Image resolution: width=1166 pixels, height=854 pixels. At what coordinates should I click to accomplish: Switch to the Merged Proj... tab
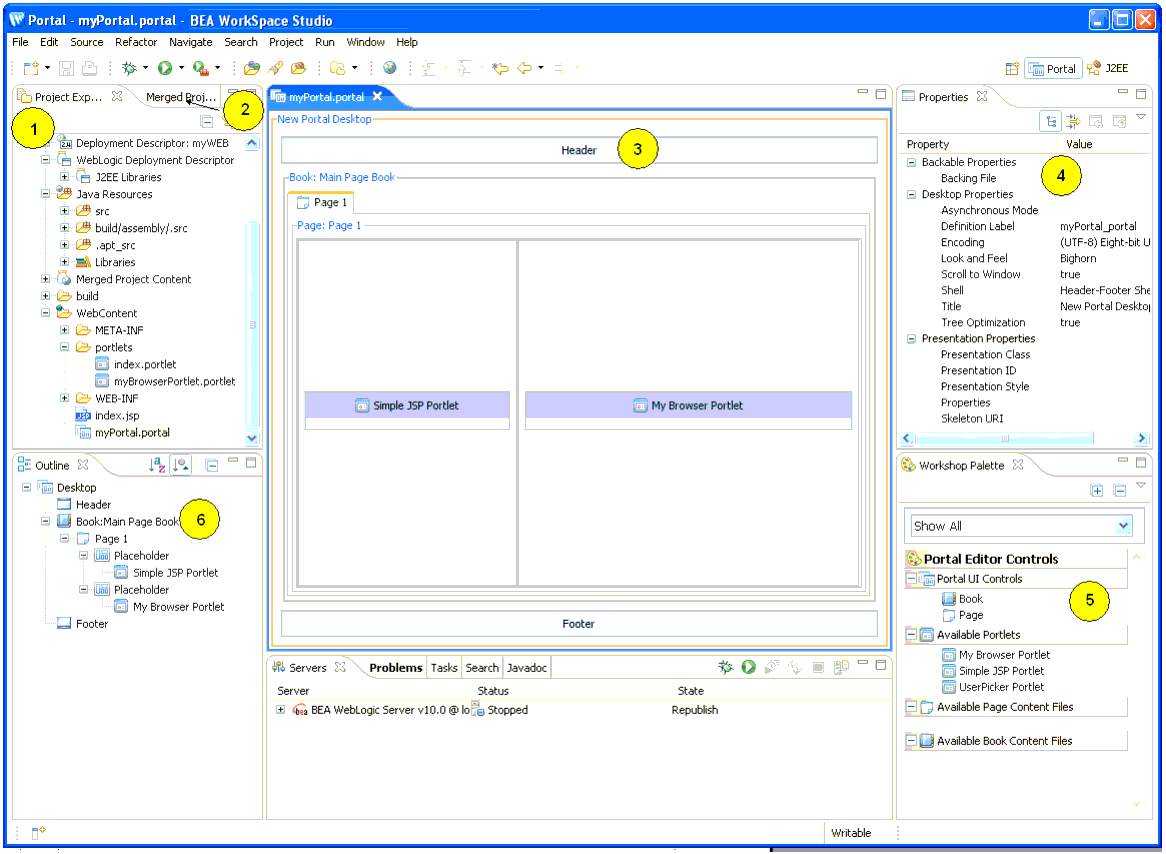click(x=180, y=97)
